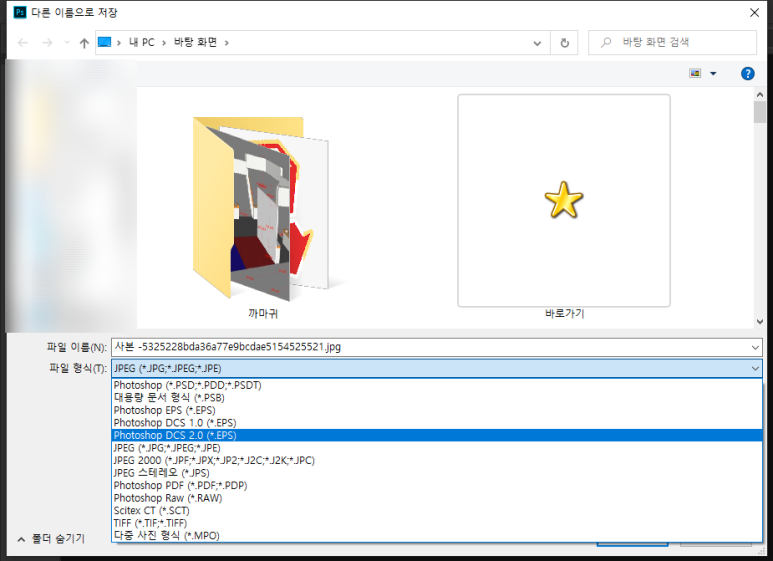773x561 pixels.
Task: Close the '다른 이름으로 저장' dialog
Action: pos(754,13)
